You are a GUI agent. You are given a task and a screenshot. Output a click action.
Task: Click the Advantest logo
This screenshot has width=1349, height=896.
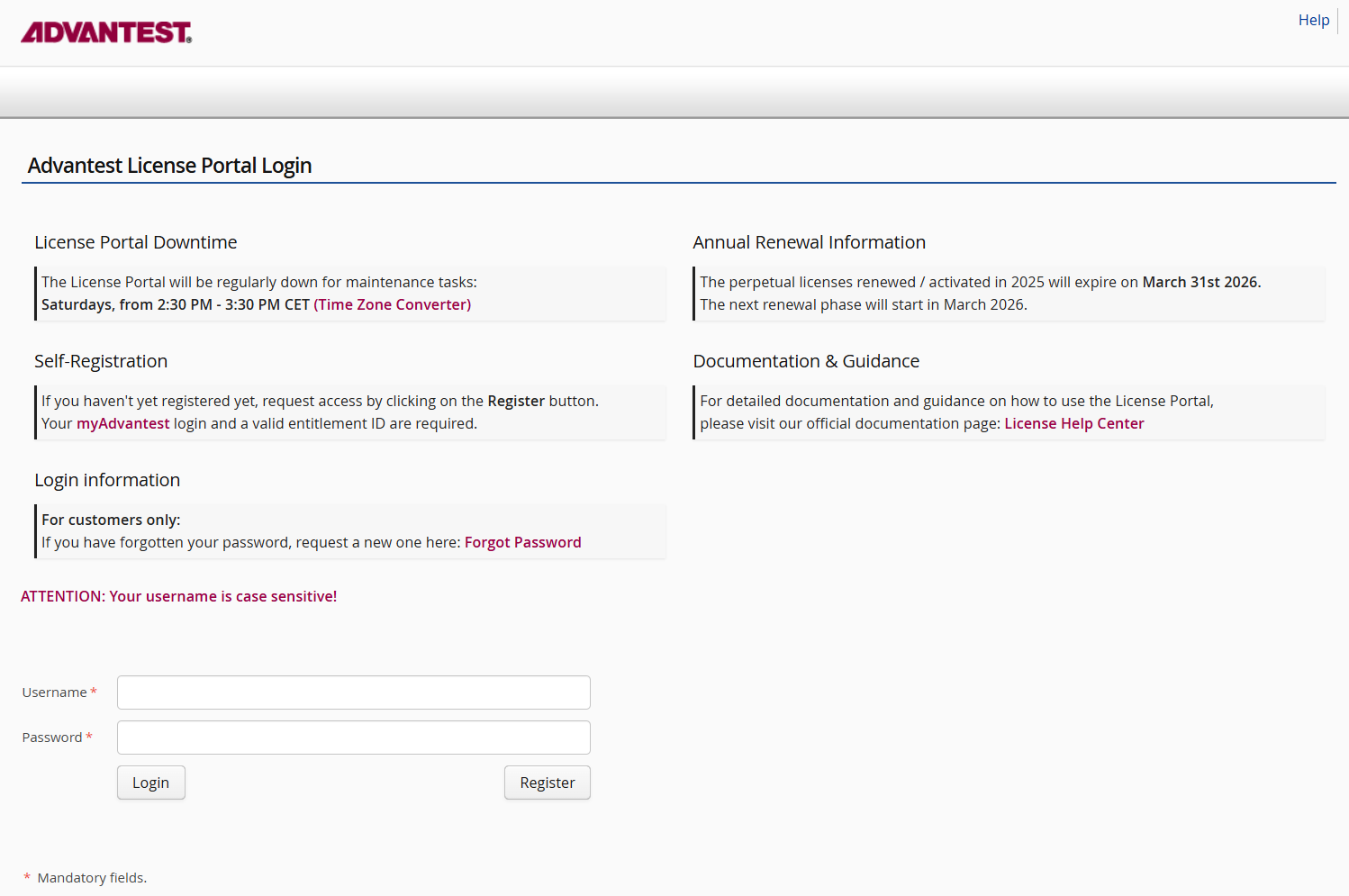[106, 32]
